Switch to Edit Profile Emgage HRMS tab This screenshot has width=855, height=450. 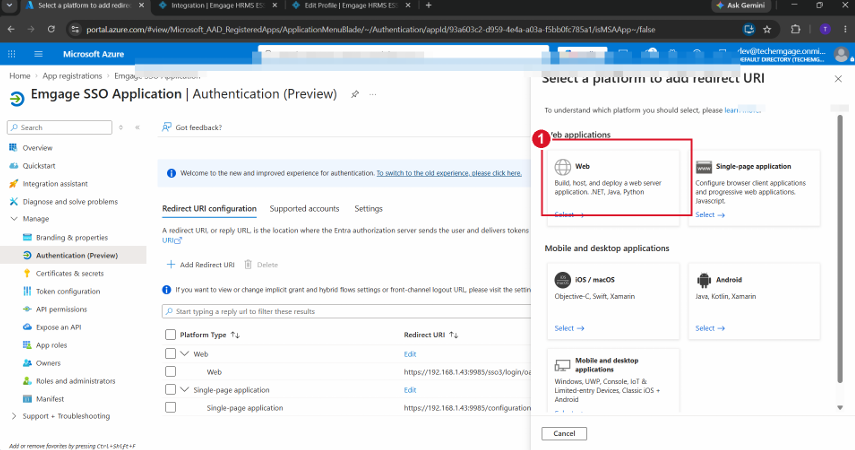[x=351, y=5]
